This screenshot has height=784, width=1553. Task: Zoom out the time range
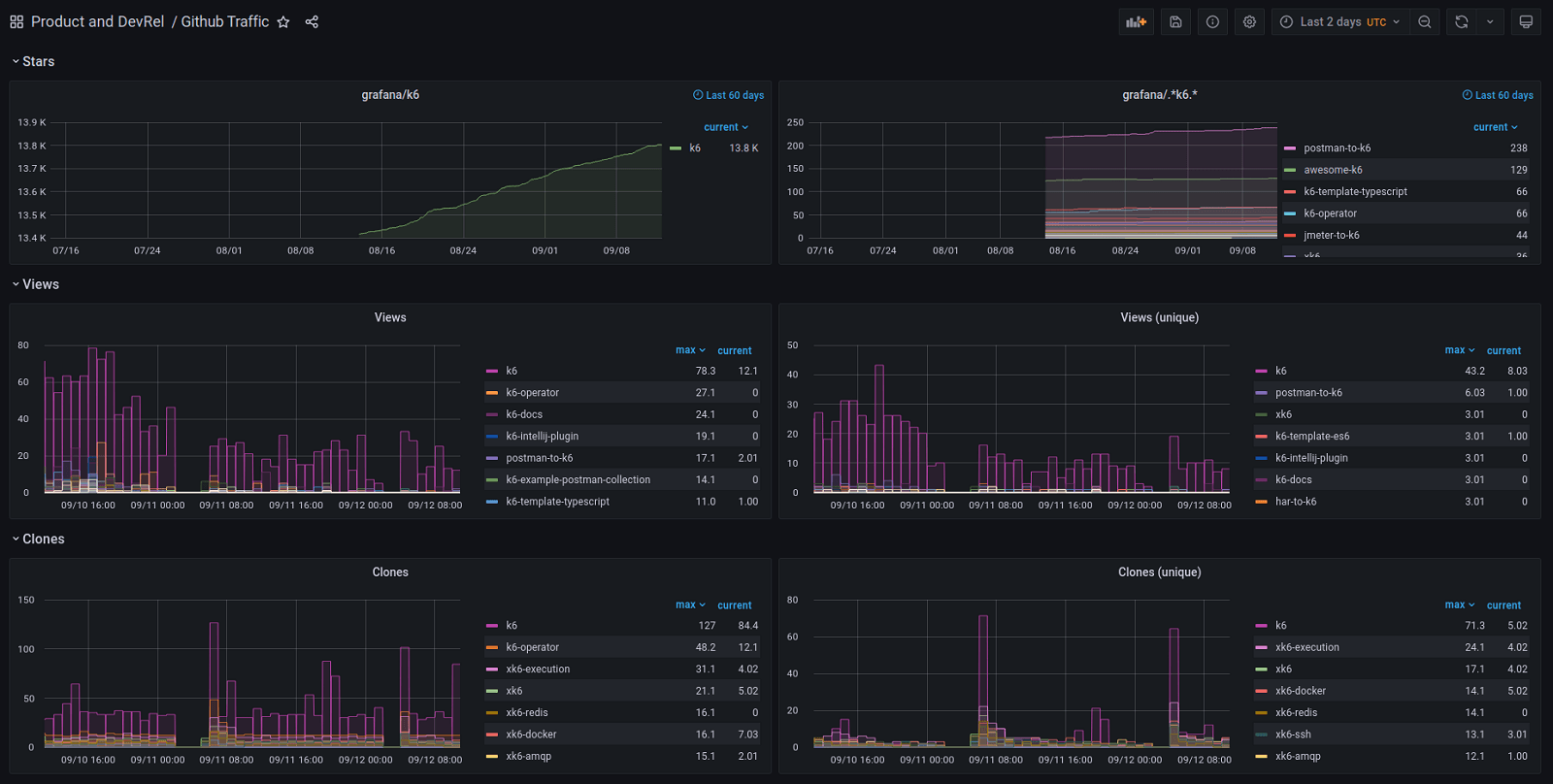click(x=1424, y=21)
